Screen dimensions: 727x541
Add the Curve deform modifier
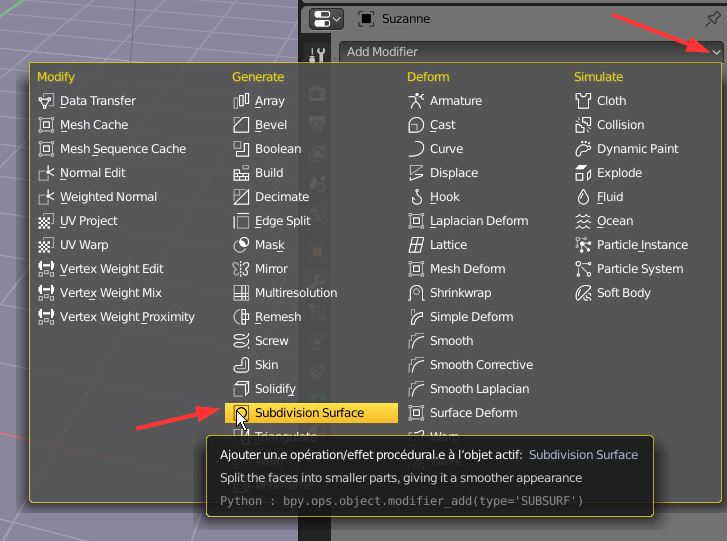[436, 149]
